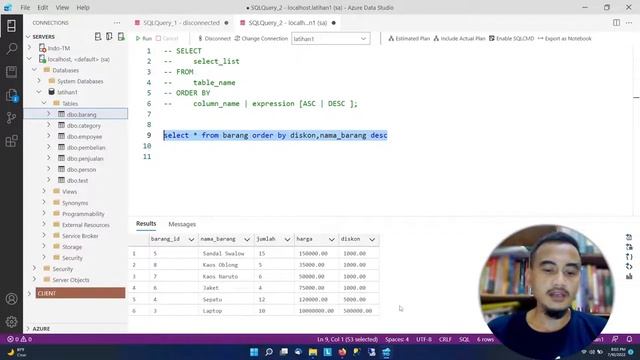Open the Search view in activity bar
Viewport: 640px width, 360px height.
(x=11, y=49)
